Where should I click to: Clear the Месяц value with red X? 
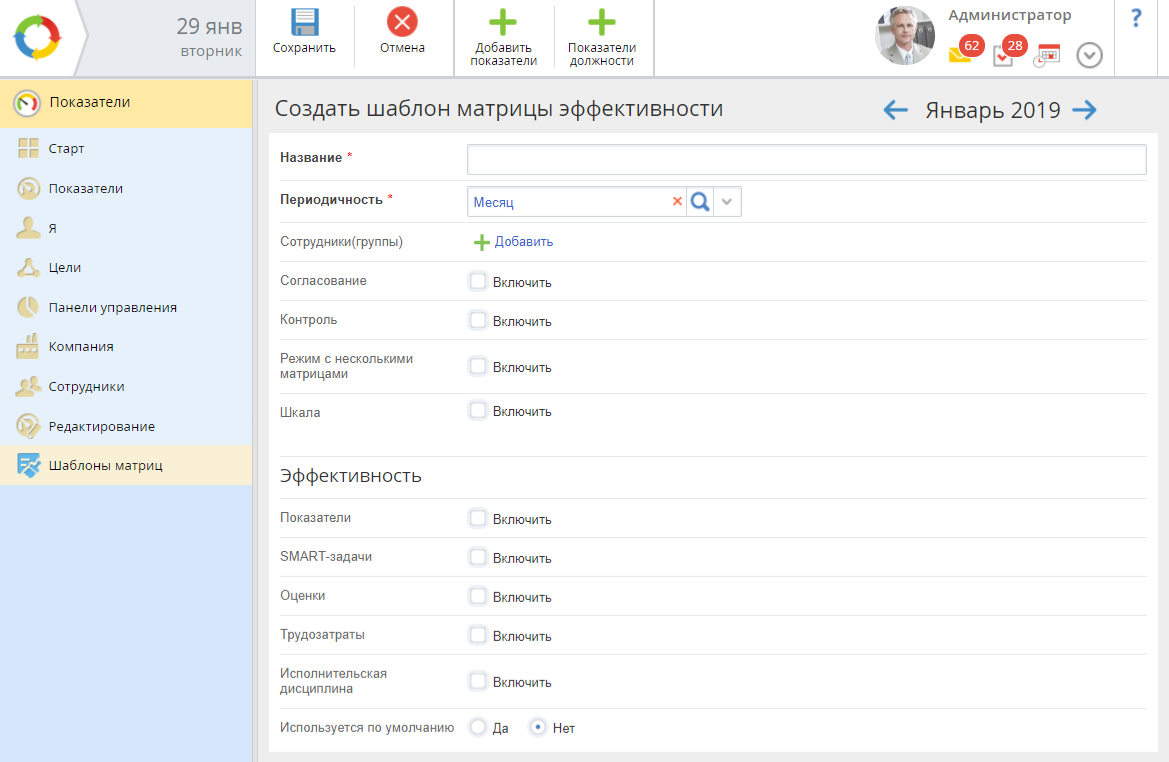pyautogui.click(x=677, y=202)
